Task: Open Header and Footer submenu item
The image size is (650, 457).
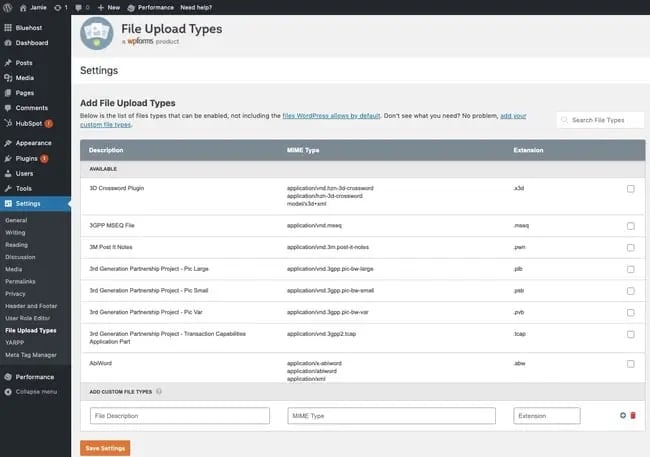Action: (31, 306)
